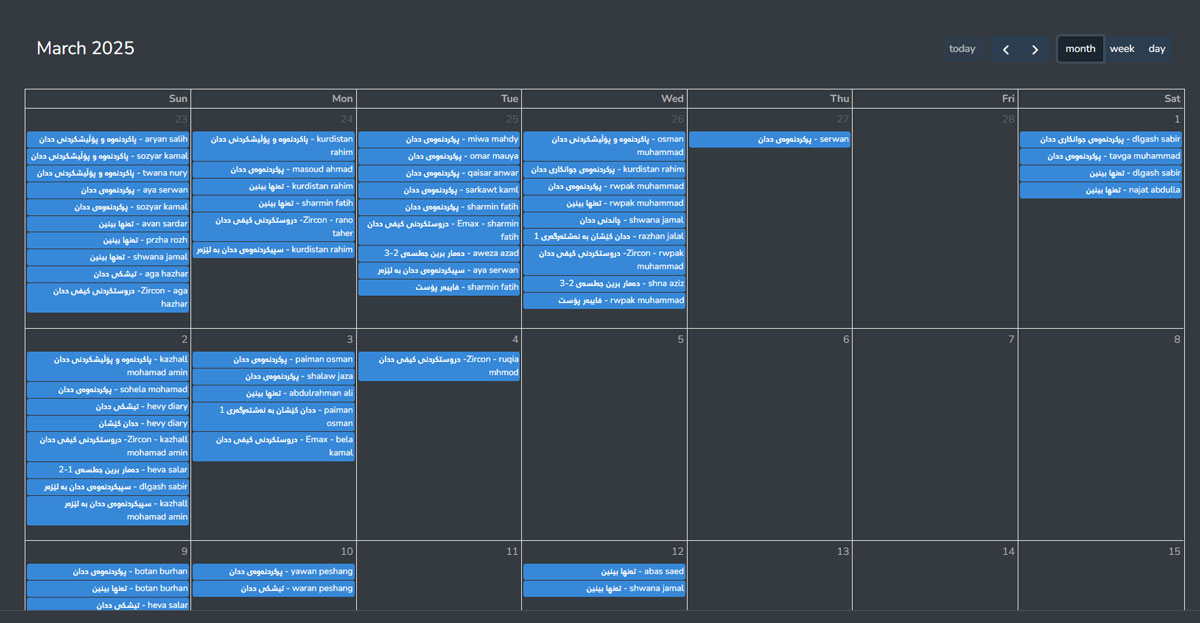
Task: Click day number 14 in the calendar
Action: (1007, 552)
